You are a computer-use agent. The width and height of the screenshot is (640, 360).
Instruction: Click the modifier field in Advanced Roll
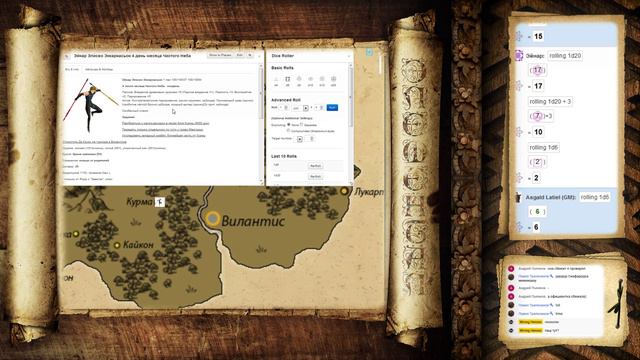[320, 108]
